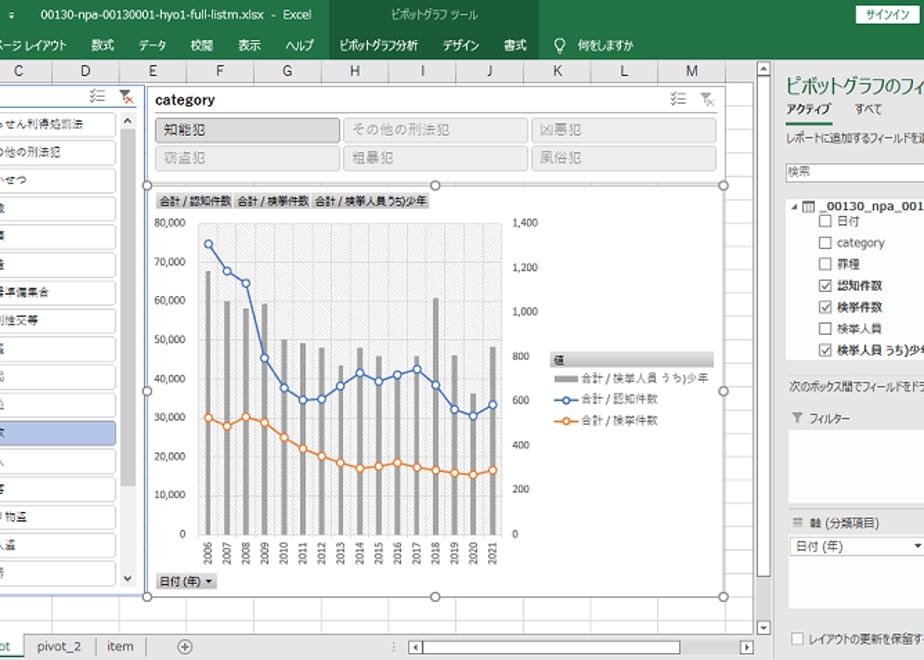Uncheck the 検挙人員 うち少年 field checkbox
924x660 pixels.
coord(825,350)
